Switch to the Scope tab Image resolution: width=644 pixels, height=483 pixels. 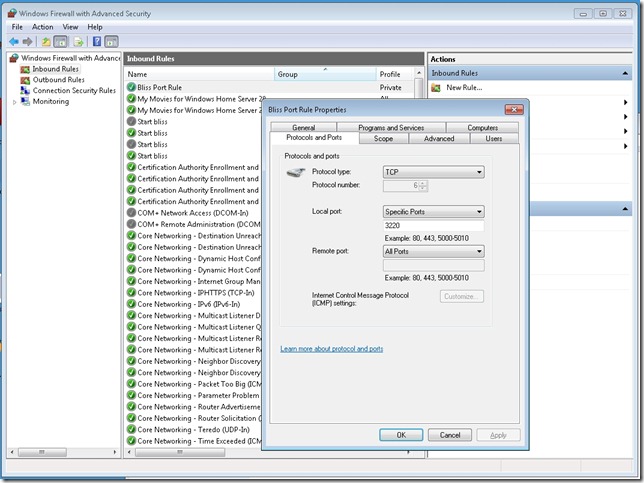[383, 139]
